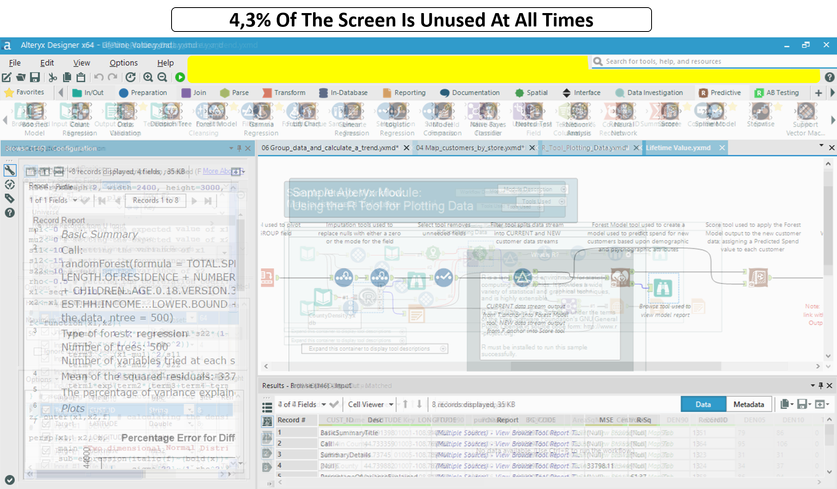Image resolution: width=837 pixels, height=489 pixels.
Task: Open the Options menu
Action: click(123, 62)
